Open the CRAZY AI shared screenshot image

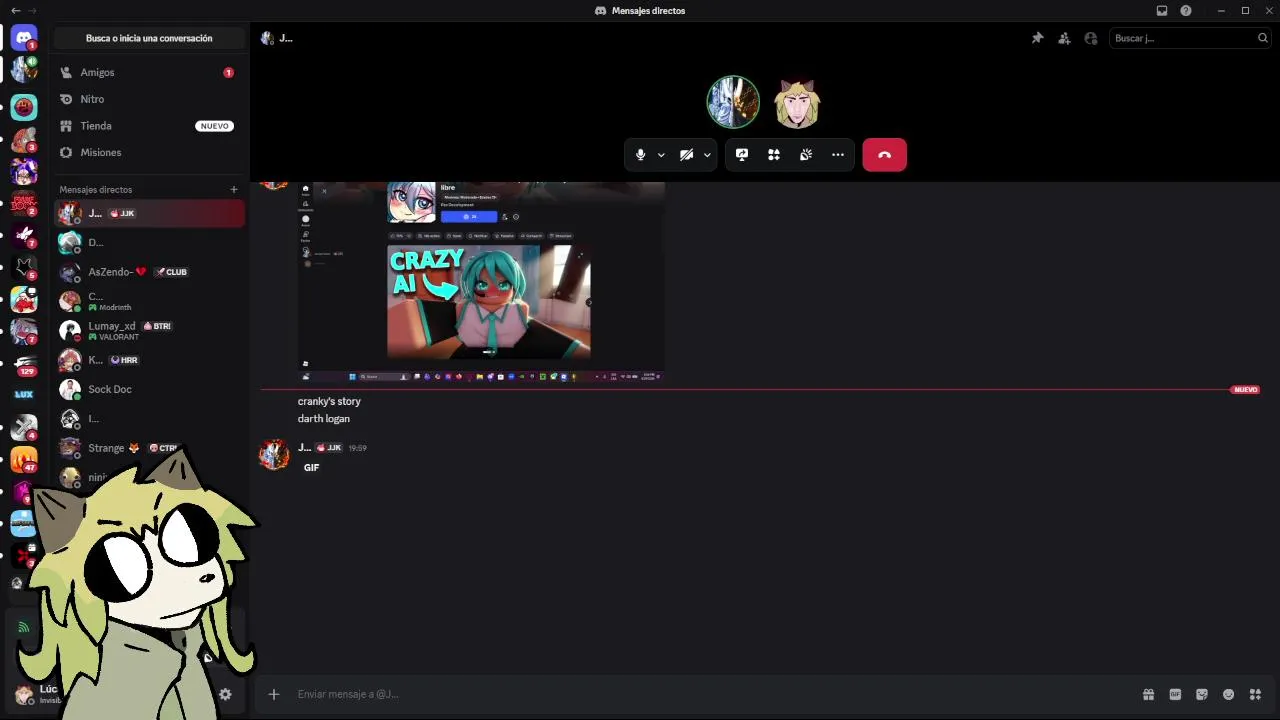tap(481, 282)
